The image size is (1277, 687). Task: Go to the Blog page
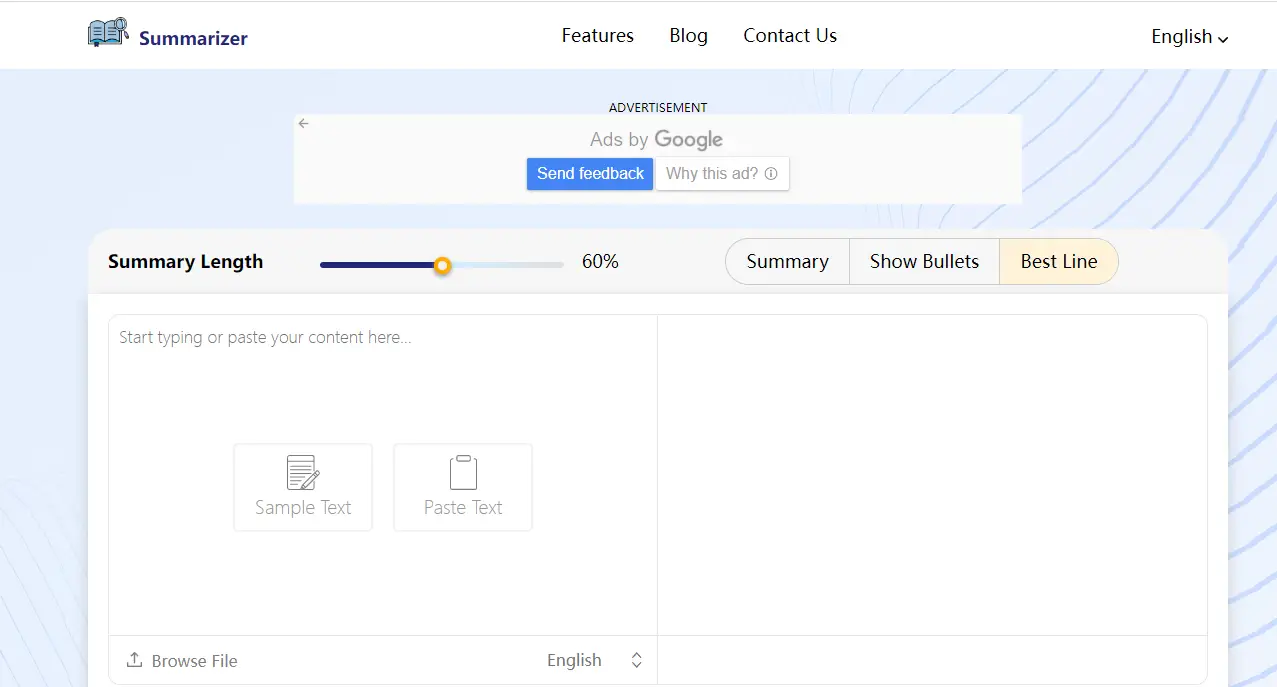pyautogui.click(x=688, y=36)
